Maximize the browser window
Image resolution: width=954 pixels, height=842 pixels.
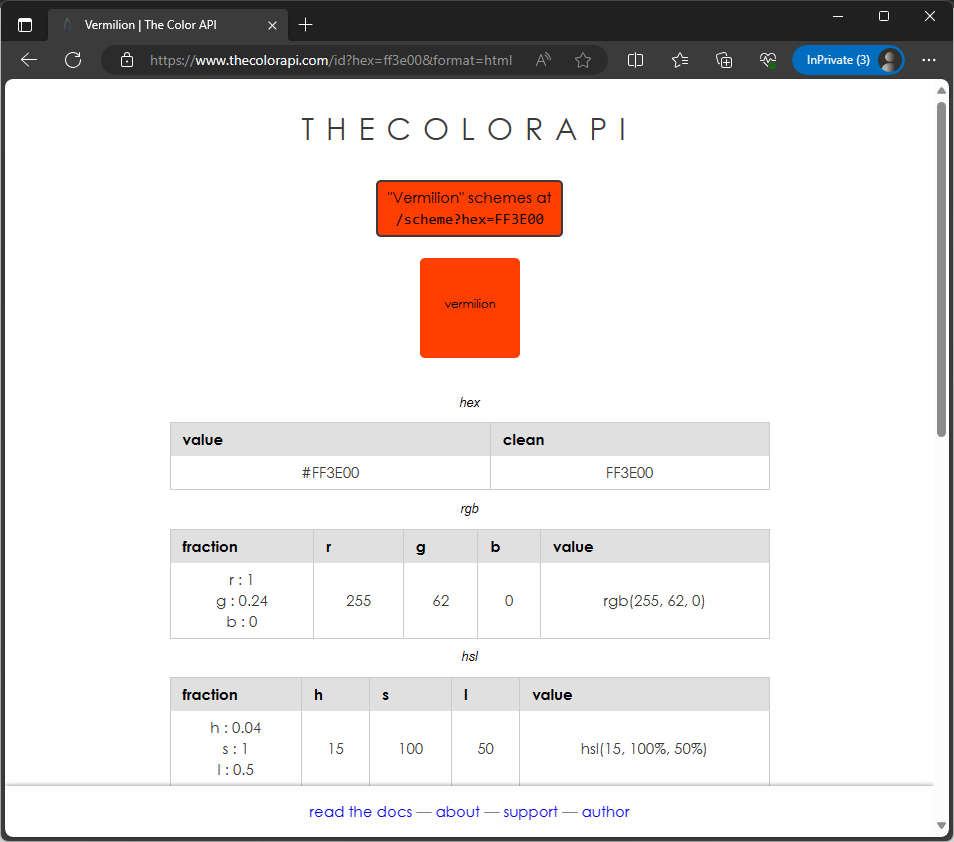(x=884, y=16)
